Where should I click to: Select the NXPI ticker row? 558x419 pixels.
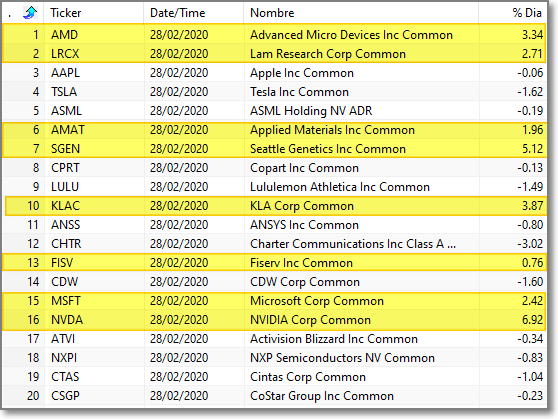click(x=274, y=358)
